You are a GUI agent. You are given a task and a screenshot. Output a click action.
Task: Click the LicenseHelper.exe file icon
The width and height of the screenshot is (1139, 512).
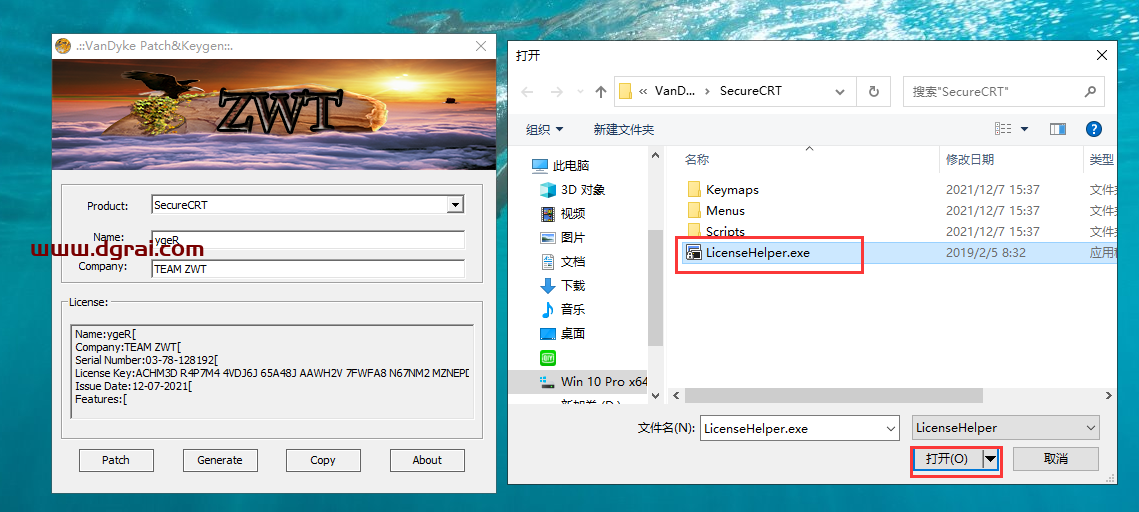click(x=694, y=253)
